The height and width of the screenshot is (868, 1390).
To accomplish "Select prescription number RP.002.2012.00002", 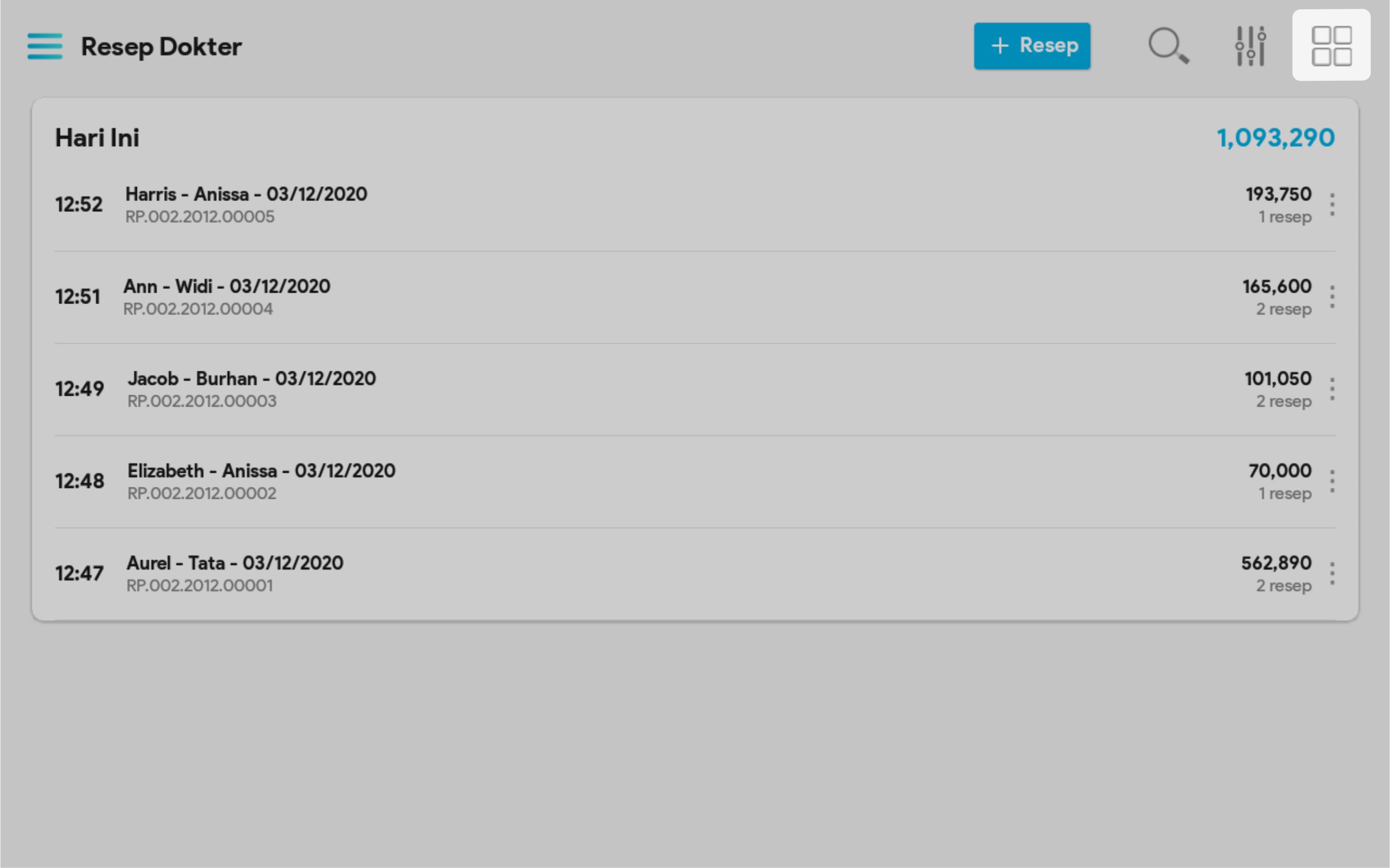I will click(x=202, y=494).
